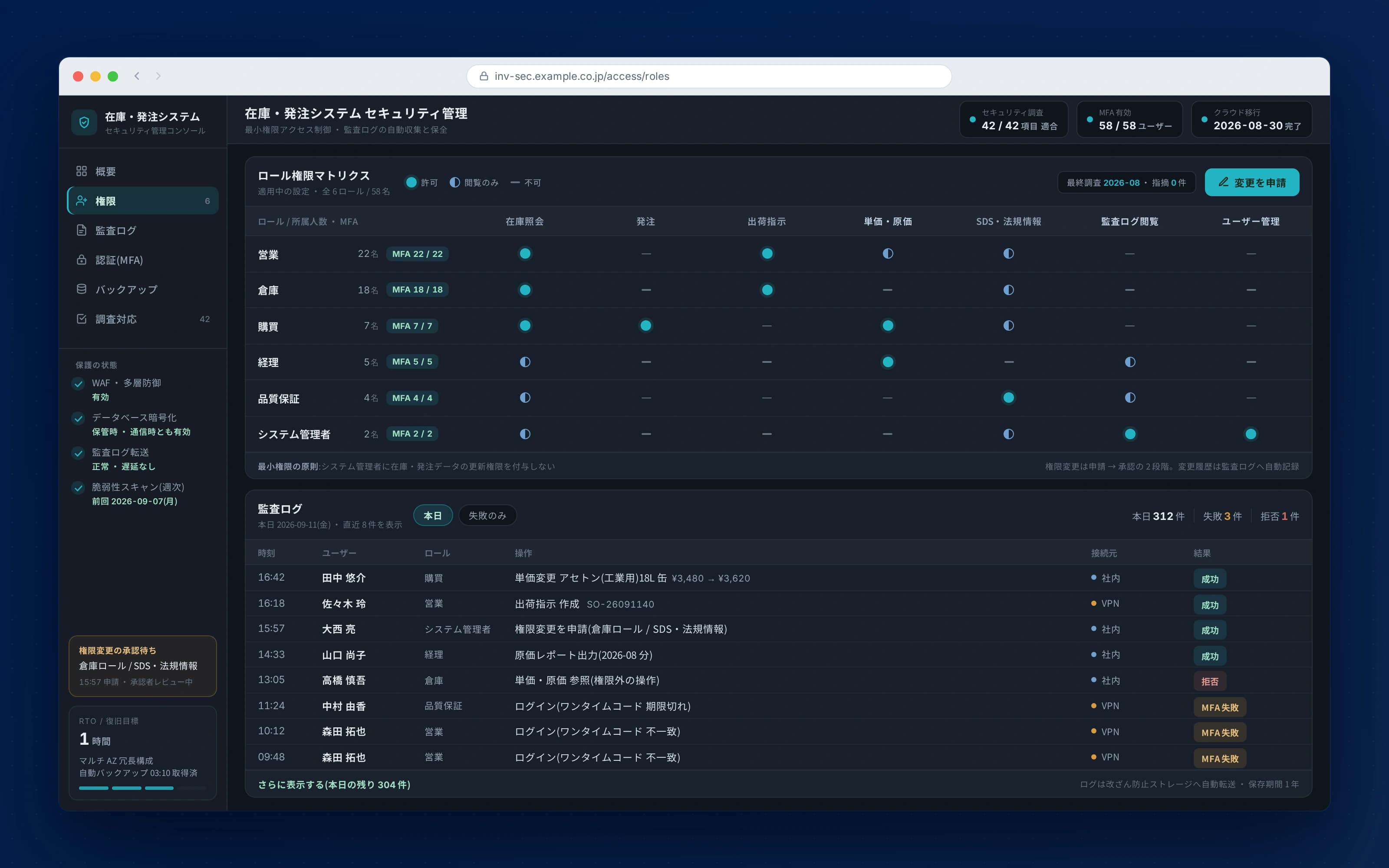Click the check icon next to 監査ログ転送
The image size is (1389, 868).
79,453
